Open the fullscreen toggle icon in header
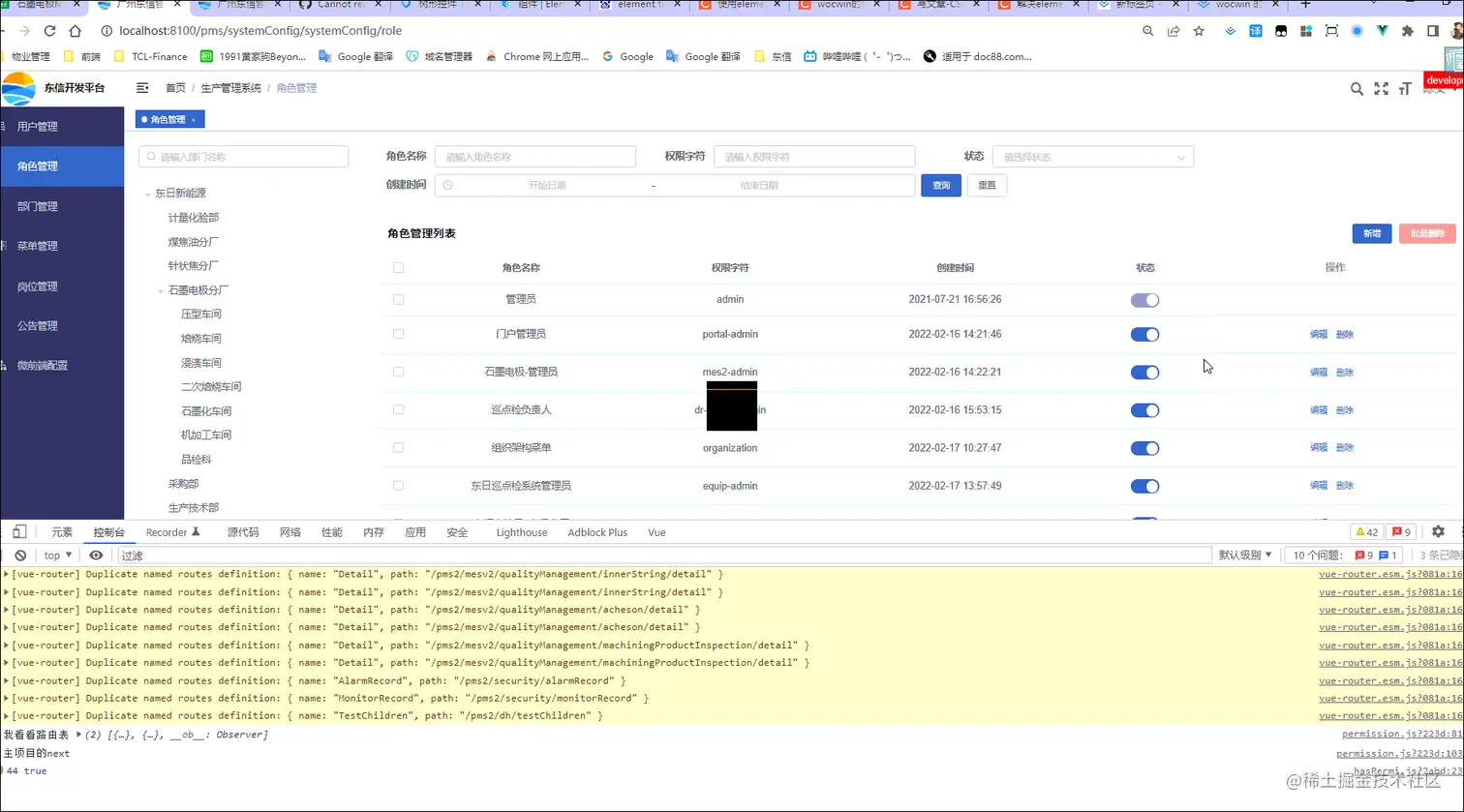The image size is (1464, 812). pos(1381,88)
